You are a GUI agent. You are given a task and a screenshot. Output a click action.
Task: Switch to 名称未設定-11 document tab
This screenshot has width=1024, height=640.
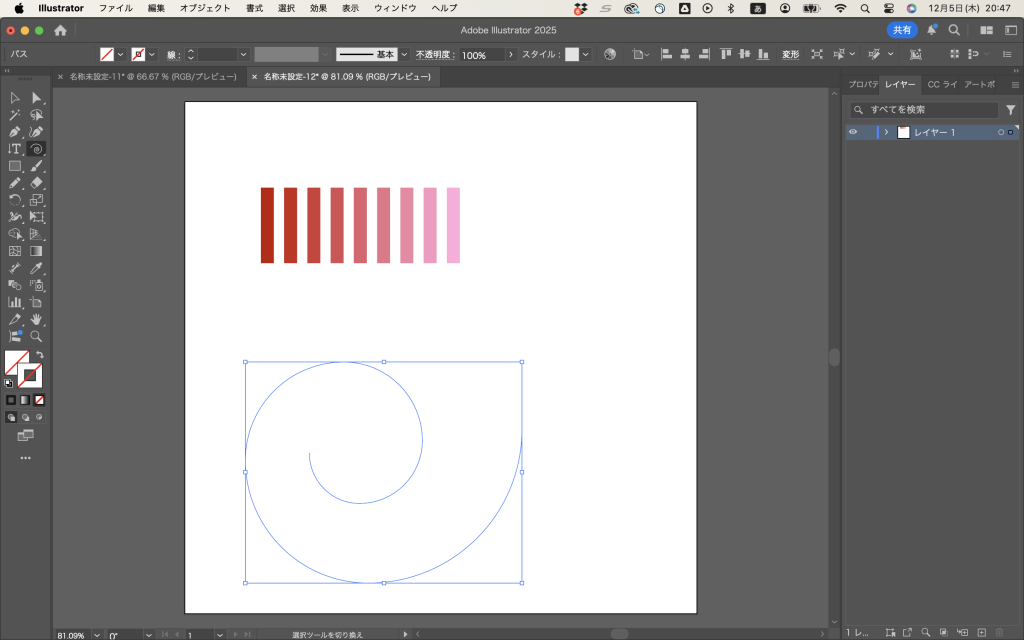[x=152, y=76]
